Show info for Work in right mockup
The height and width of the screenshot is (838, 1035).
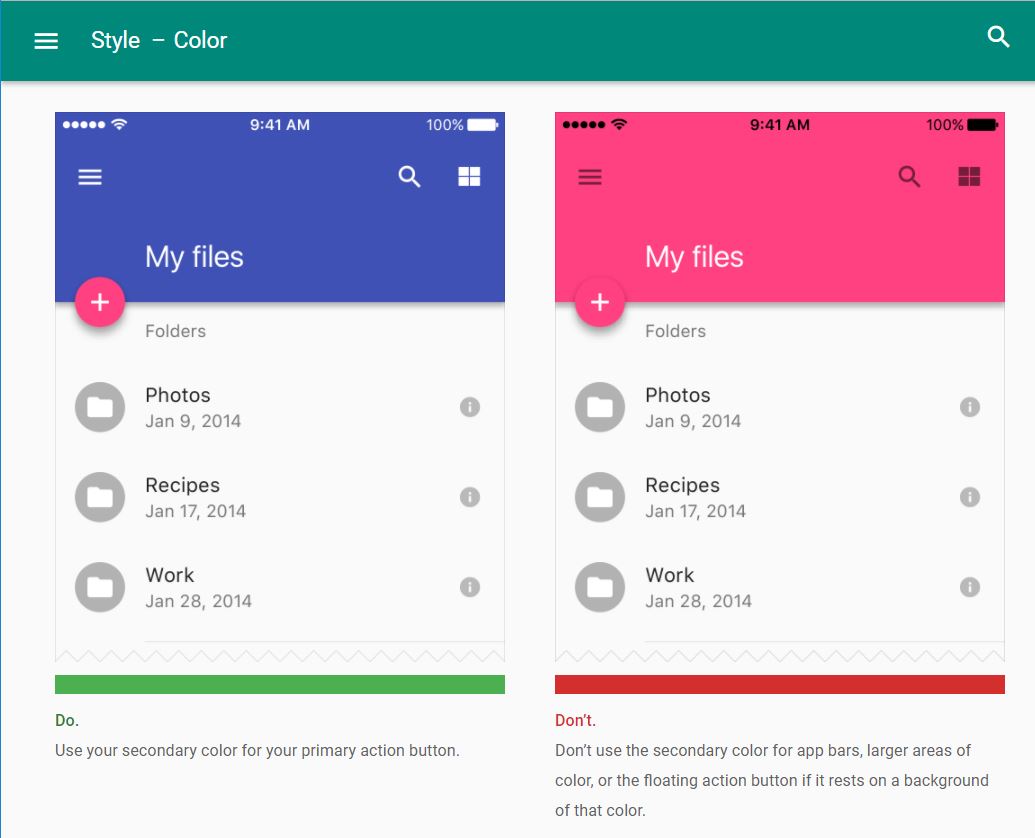click(970, 587)
